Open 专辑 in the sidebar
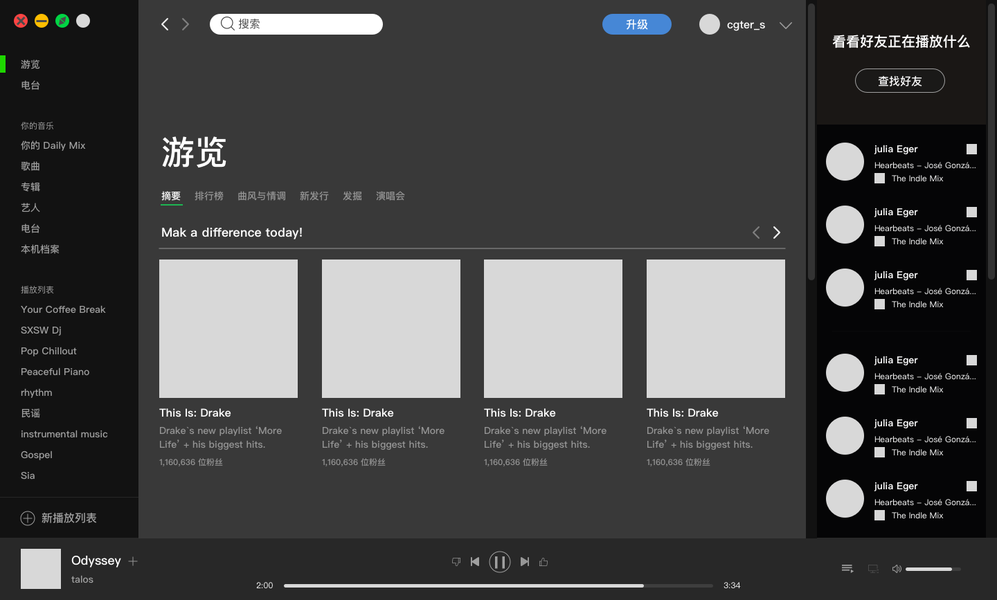This screenshot has width=997, height=600. [x=30, y=187]
